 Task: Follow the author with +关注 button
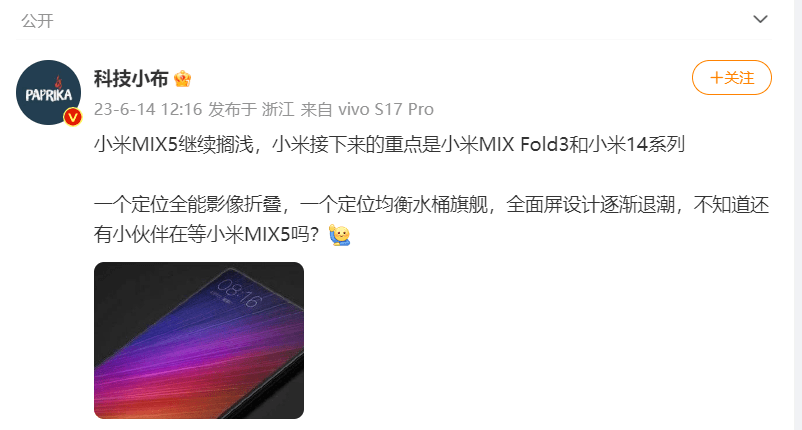[731, 78]
